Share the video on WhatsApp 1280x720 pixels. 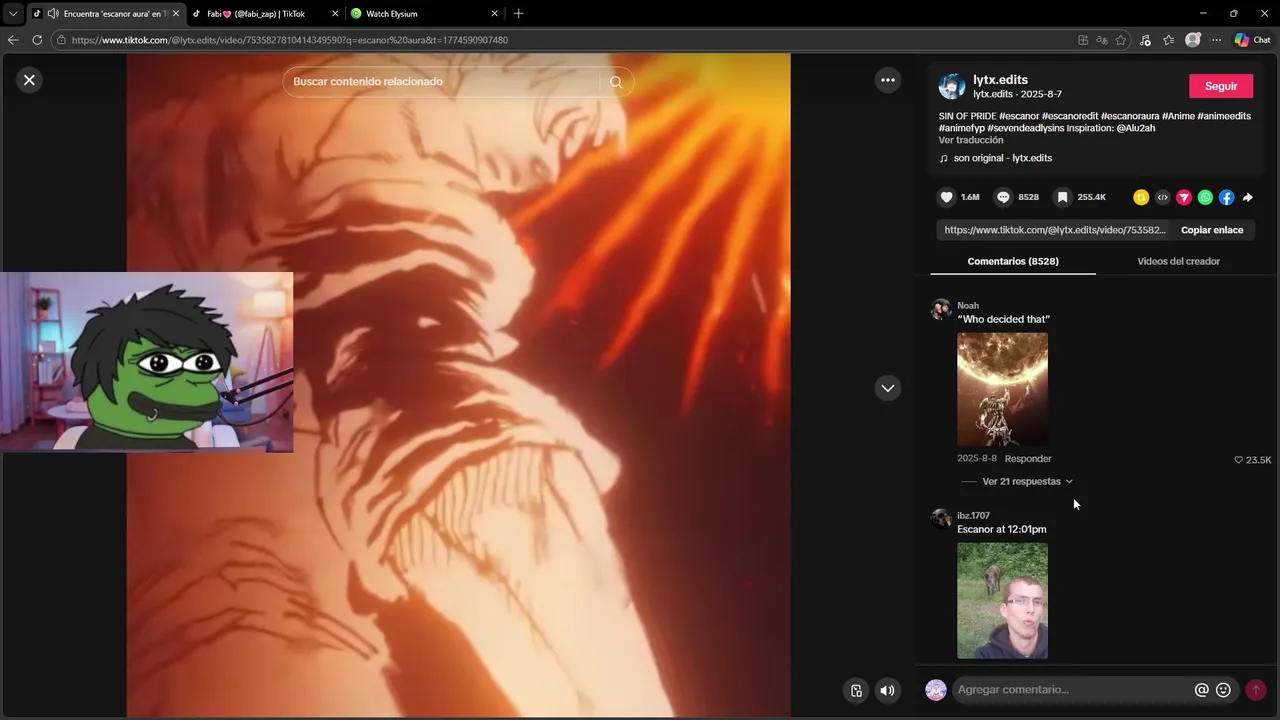click(x=1205, y=197)
